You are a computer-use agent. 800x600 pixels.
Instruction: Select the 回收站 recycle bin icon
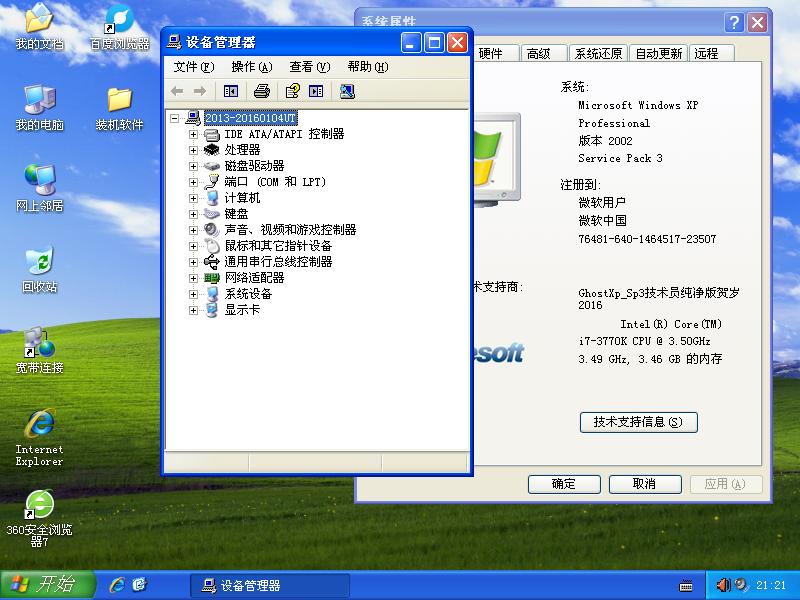point(39,270)
